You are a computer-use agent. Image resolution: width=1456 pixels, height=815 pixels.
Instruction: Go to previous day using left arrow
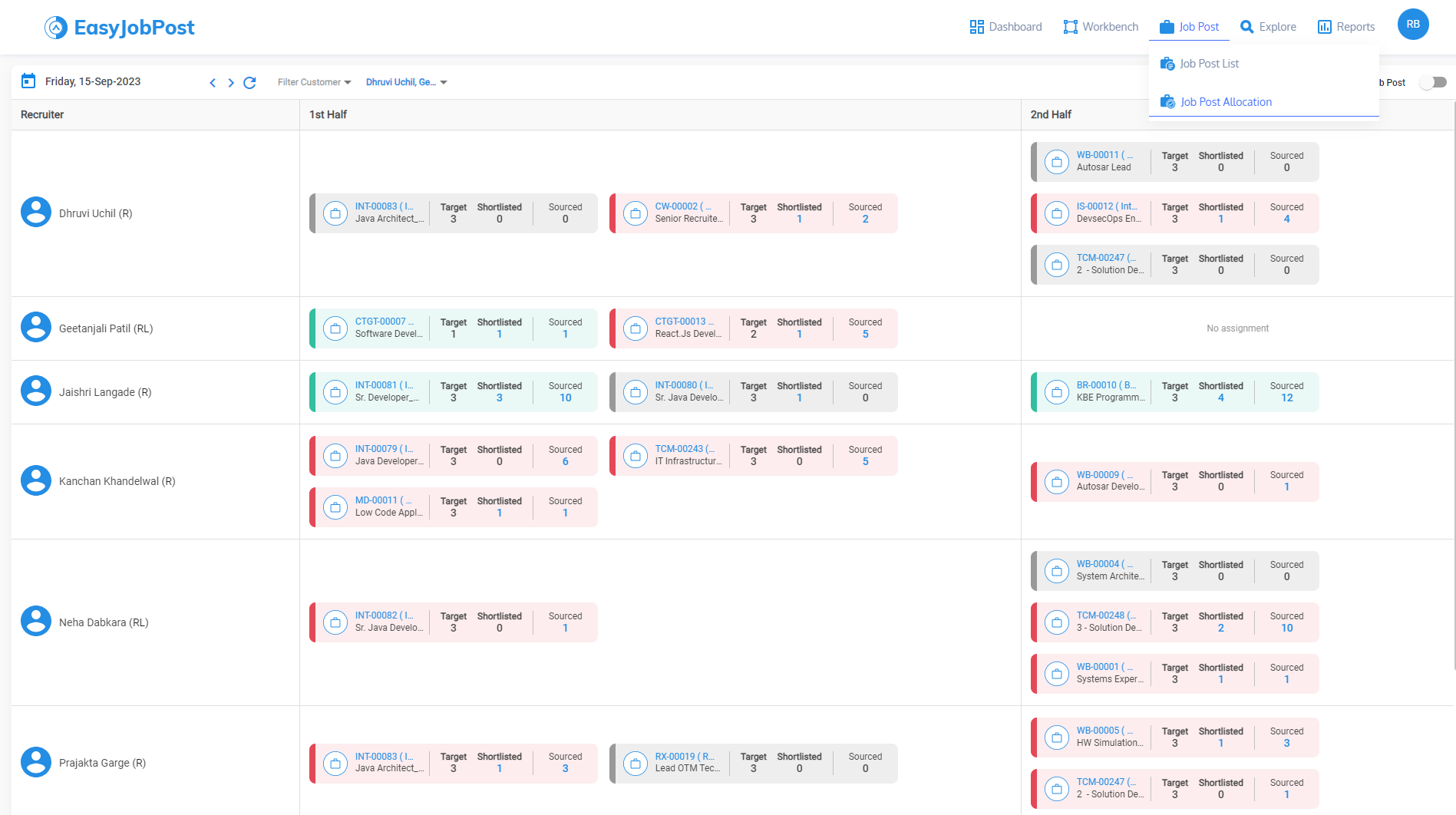pos(213,83)
